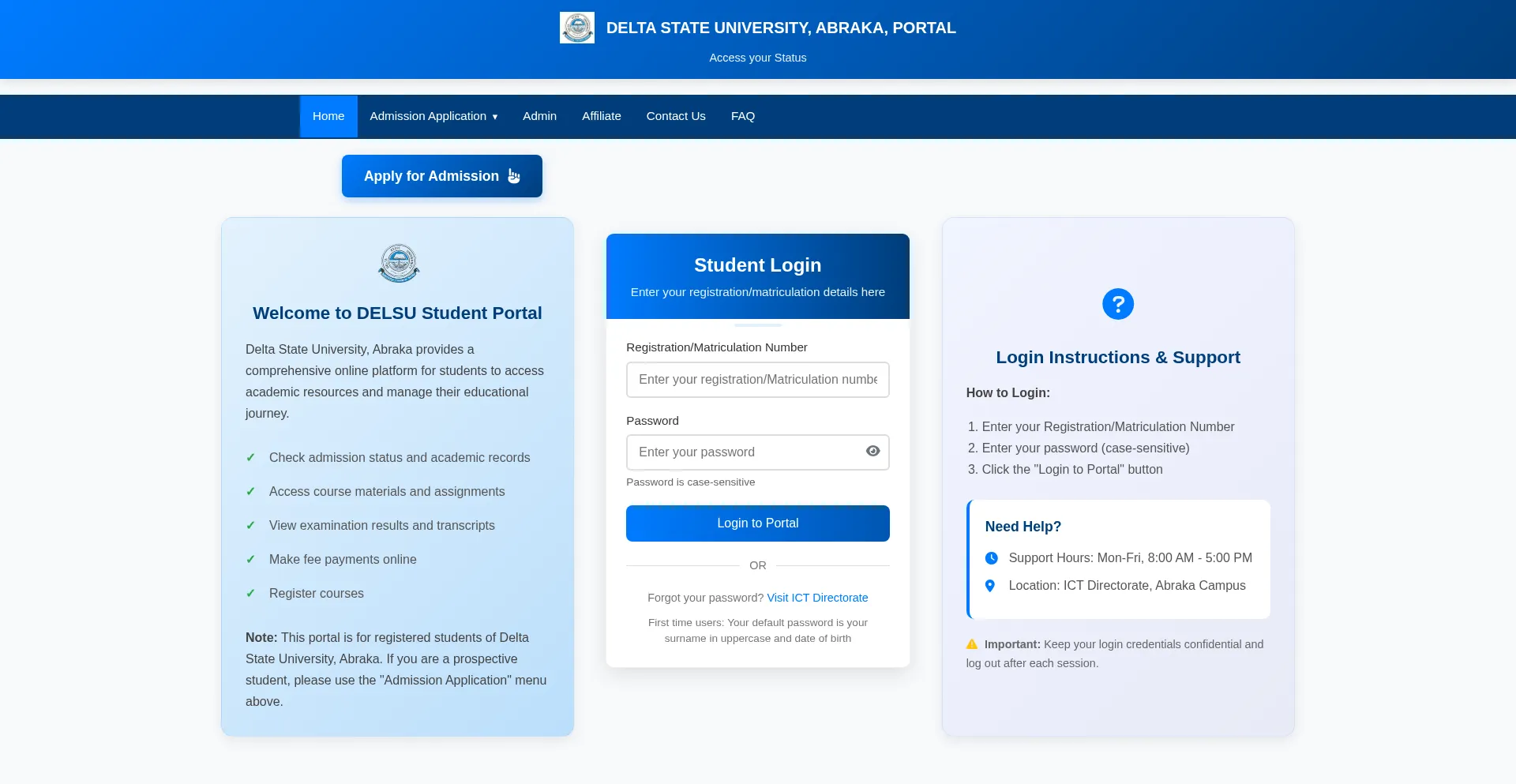The image size is (1516, 784).
Task: Focus the Registration/Matriculation Number input field
Action: coord(758,380)
